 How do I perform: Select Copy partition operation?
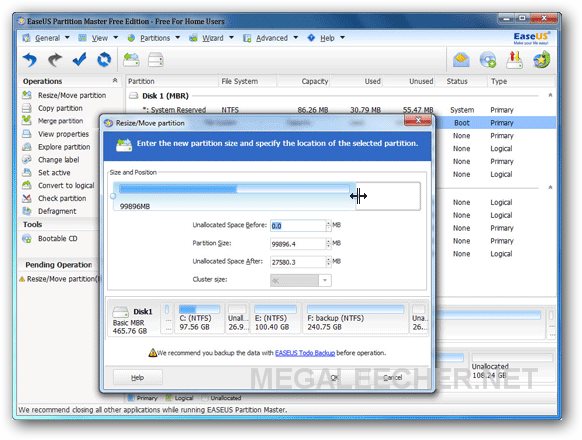click(60, 108)
